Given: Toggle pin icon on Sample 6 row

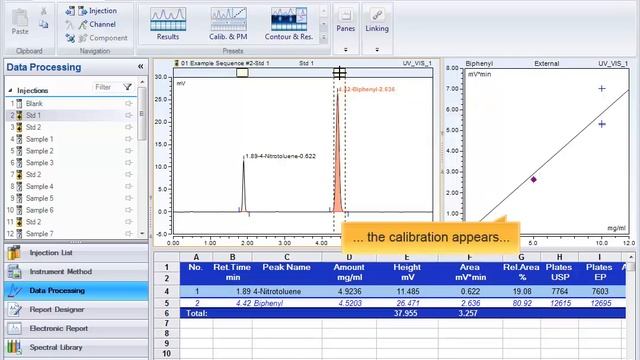Looking at the screenshot, I should [x=129, y=210].
